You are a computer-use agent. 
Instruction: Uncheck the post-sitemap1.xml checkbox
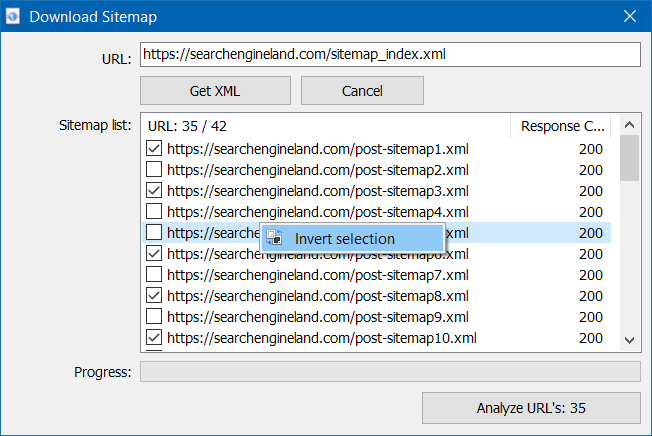point(154,148)
